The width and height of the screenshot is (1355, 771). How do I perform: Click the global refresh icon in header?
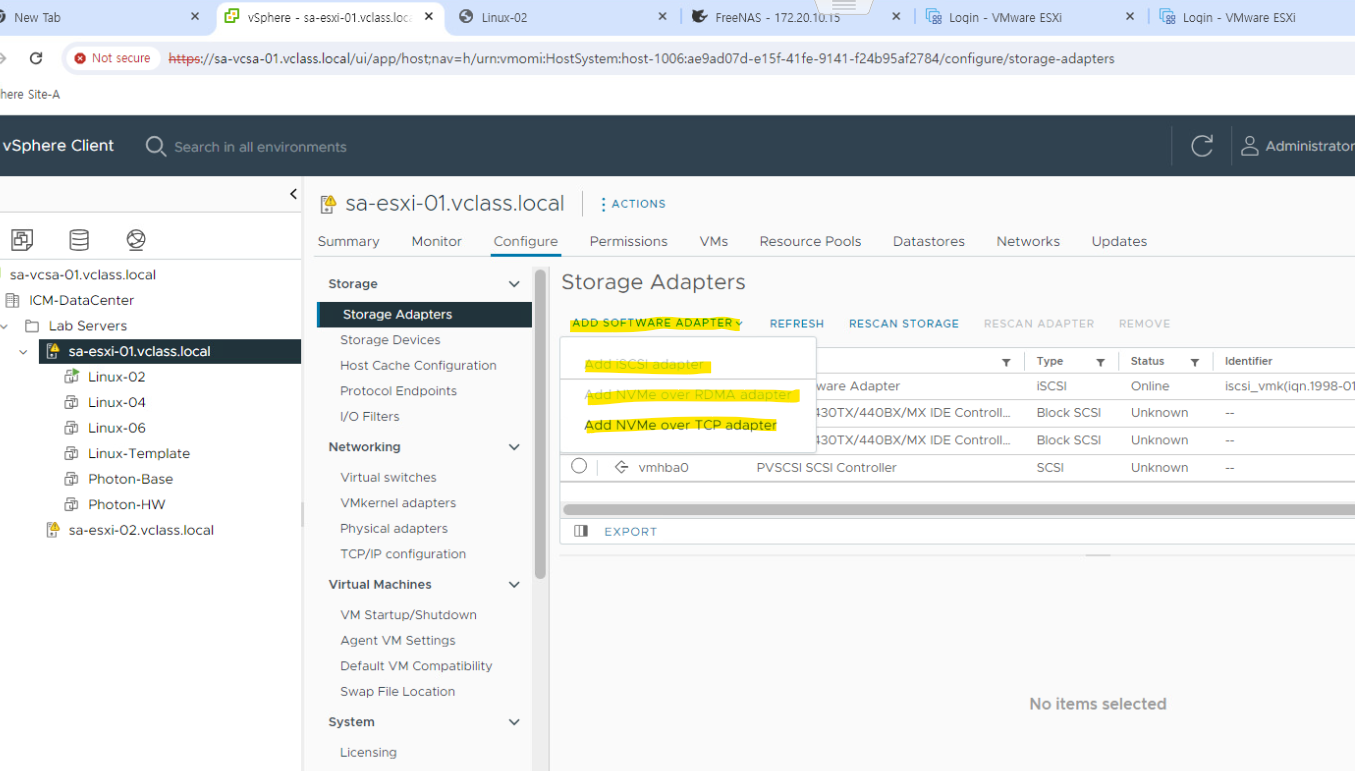coord(1202,146)
